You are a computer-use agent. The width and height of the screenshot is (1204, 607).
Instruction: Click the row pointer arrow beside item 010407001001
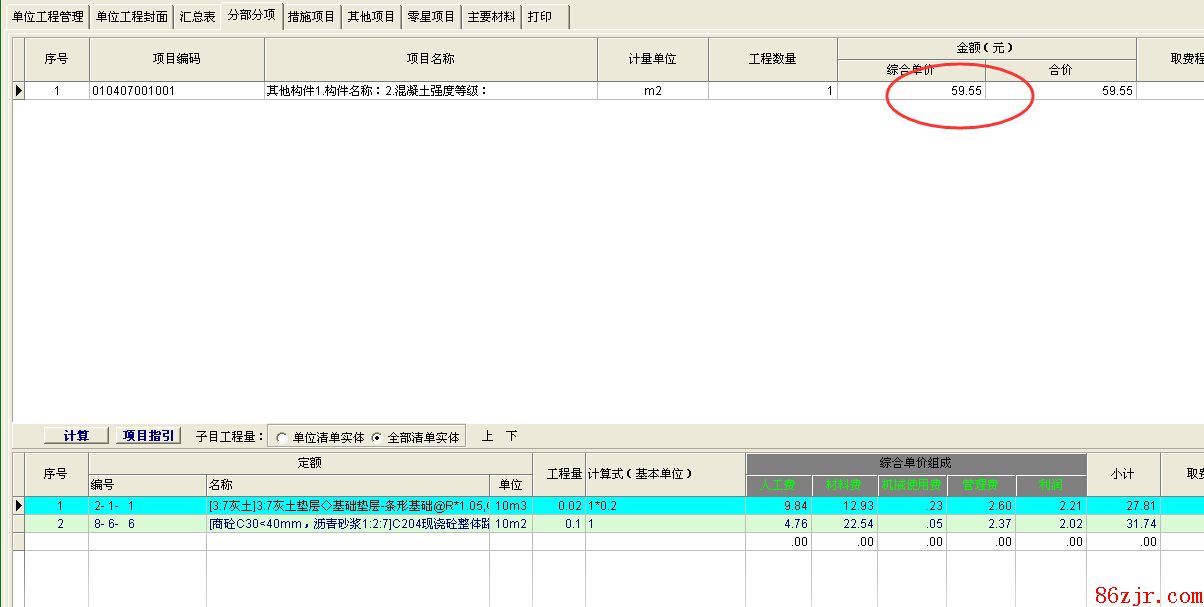pyautogui.click(x=18, y=91)
